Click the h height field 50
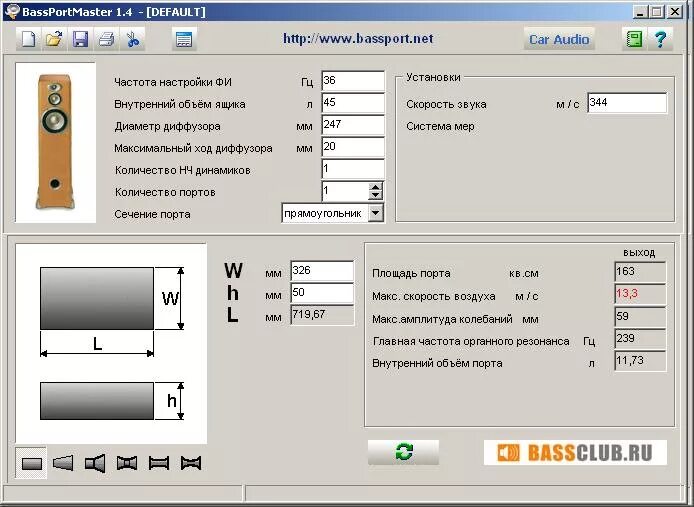 tap(322, 293)
